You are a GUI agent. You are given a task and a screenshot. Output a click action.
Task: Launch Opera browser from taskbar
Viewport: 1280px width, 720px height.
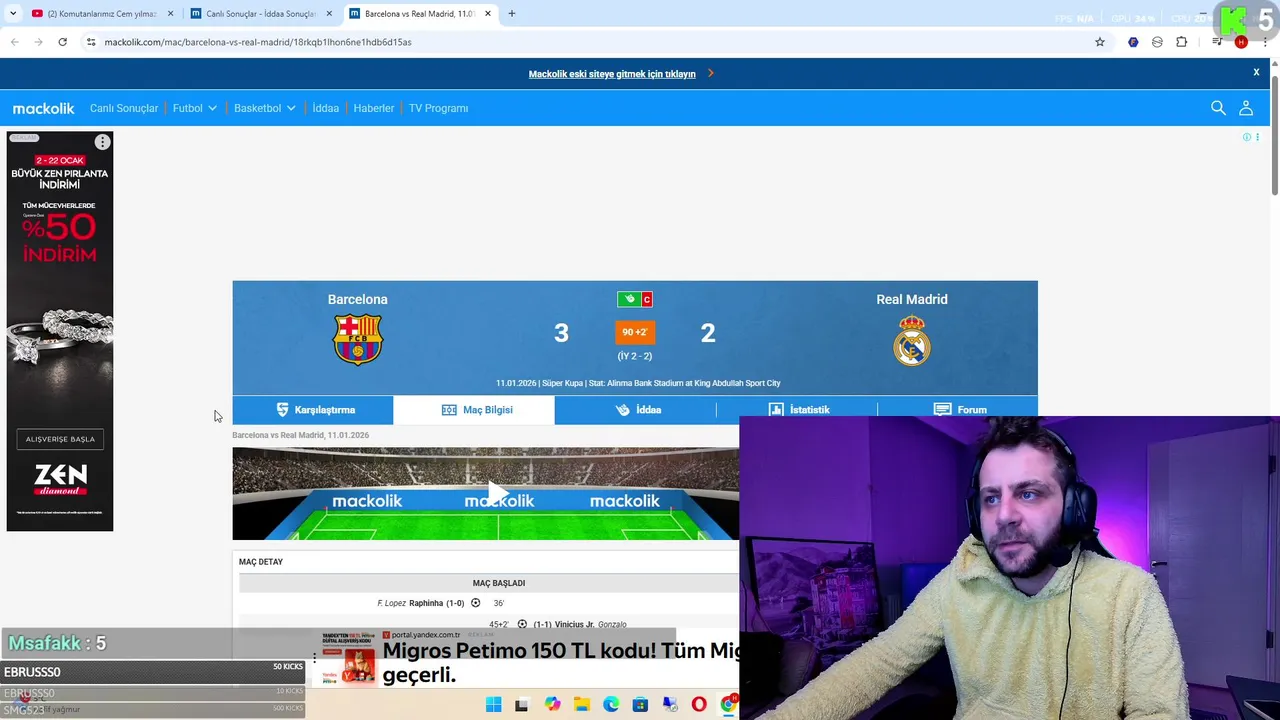(x=699, y=705)
